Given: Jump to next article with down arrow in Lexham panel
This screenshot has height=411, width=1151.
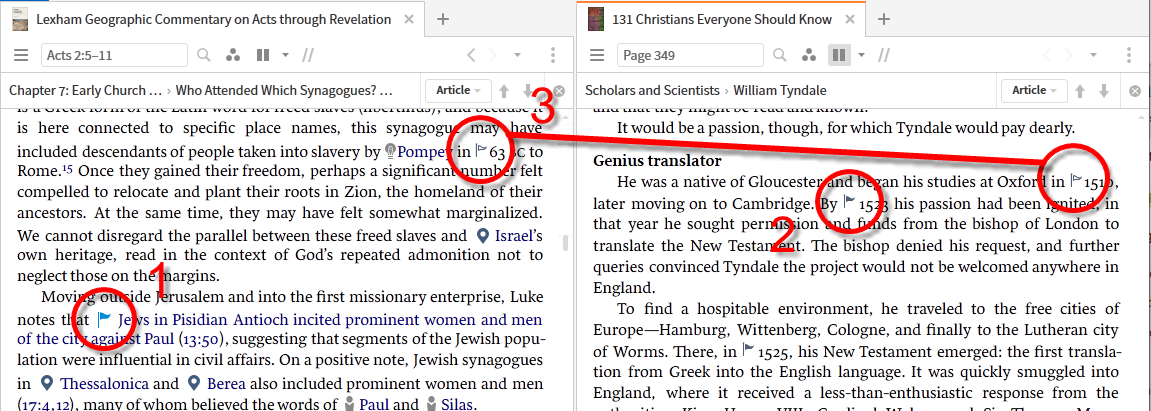Looking at the screenshot, I should pyautogui.click(x=528, y=91).
